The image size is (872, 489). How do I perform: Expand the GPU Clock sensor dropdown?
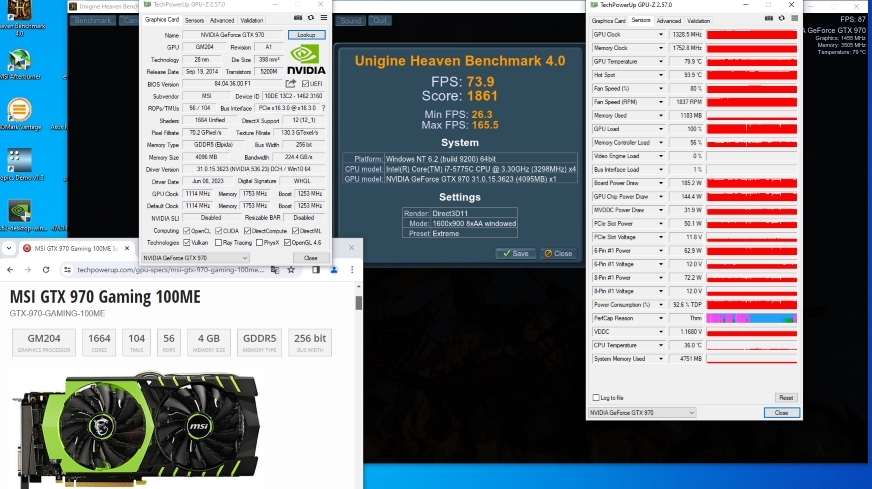[x=661, y=34]
